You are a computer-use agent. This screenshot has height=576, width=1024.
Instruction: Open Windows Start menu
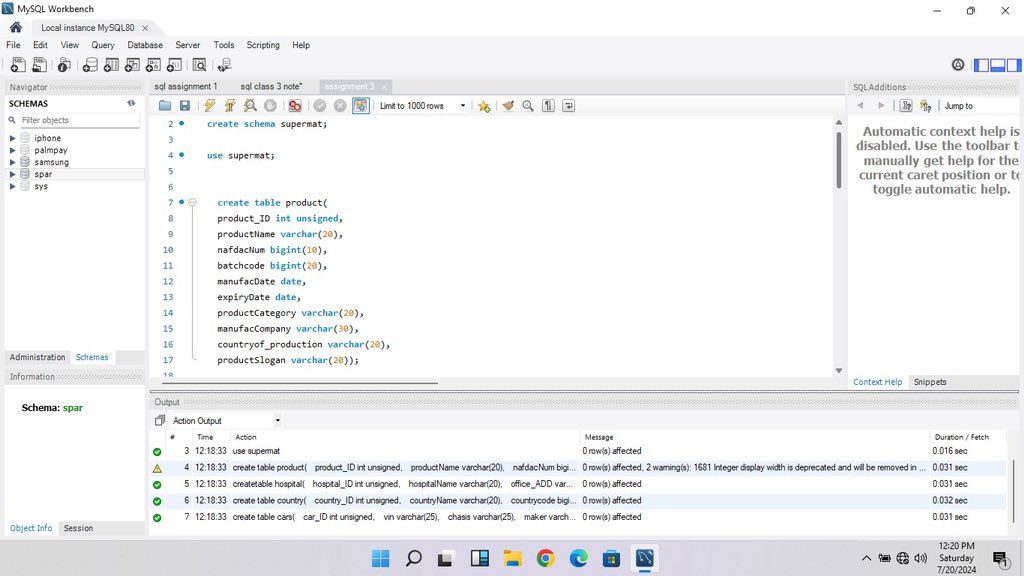click(x=380, y=558)
